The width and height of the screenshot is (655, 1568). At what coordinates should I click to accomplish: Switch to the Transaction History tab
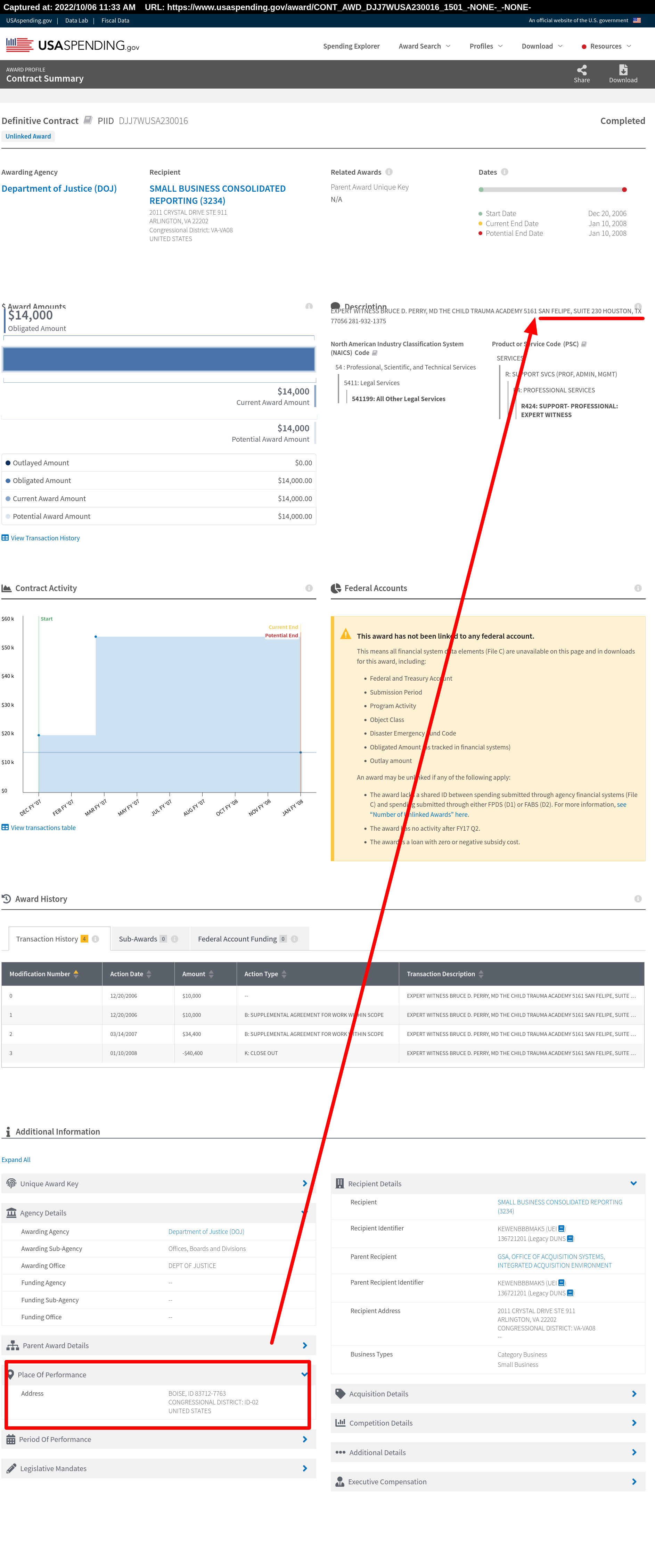click(59, 939)
